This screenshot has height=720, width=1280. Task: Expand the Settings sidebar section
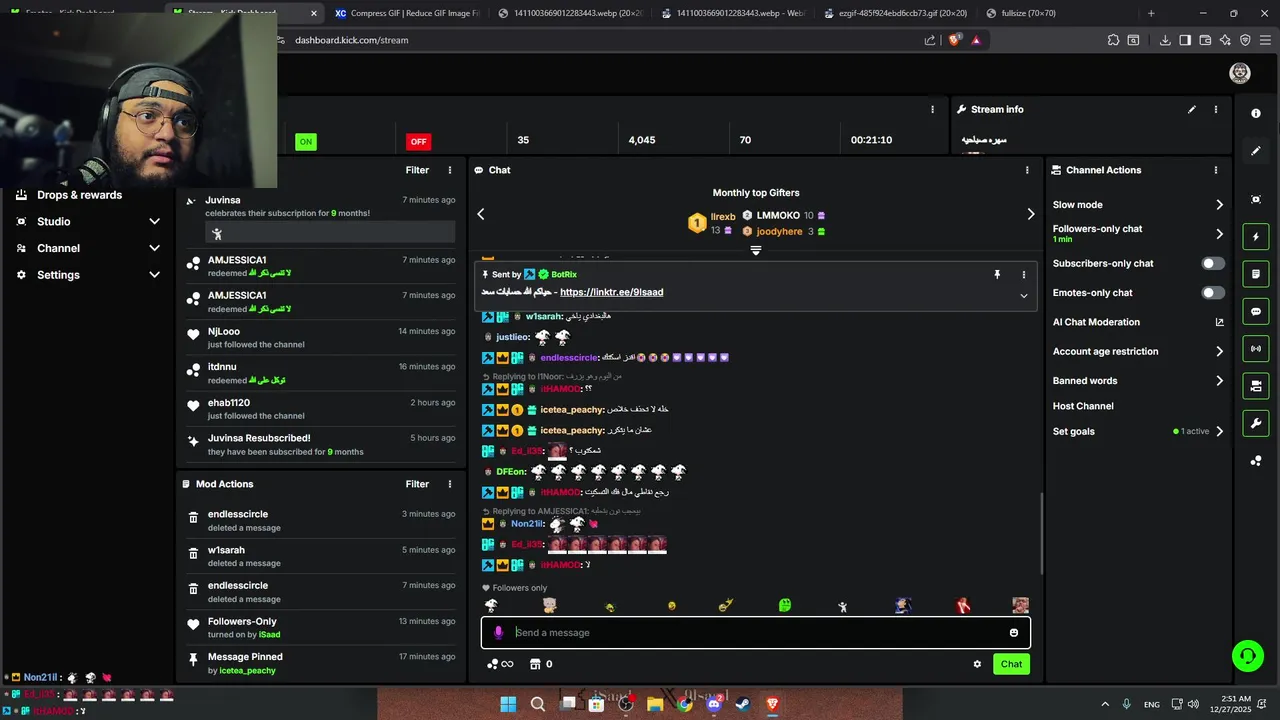pyautogui.click(x=154, y=275)
